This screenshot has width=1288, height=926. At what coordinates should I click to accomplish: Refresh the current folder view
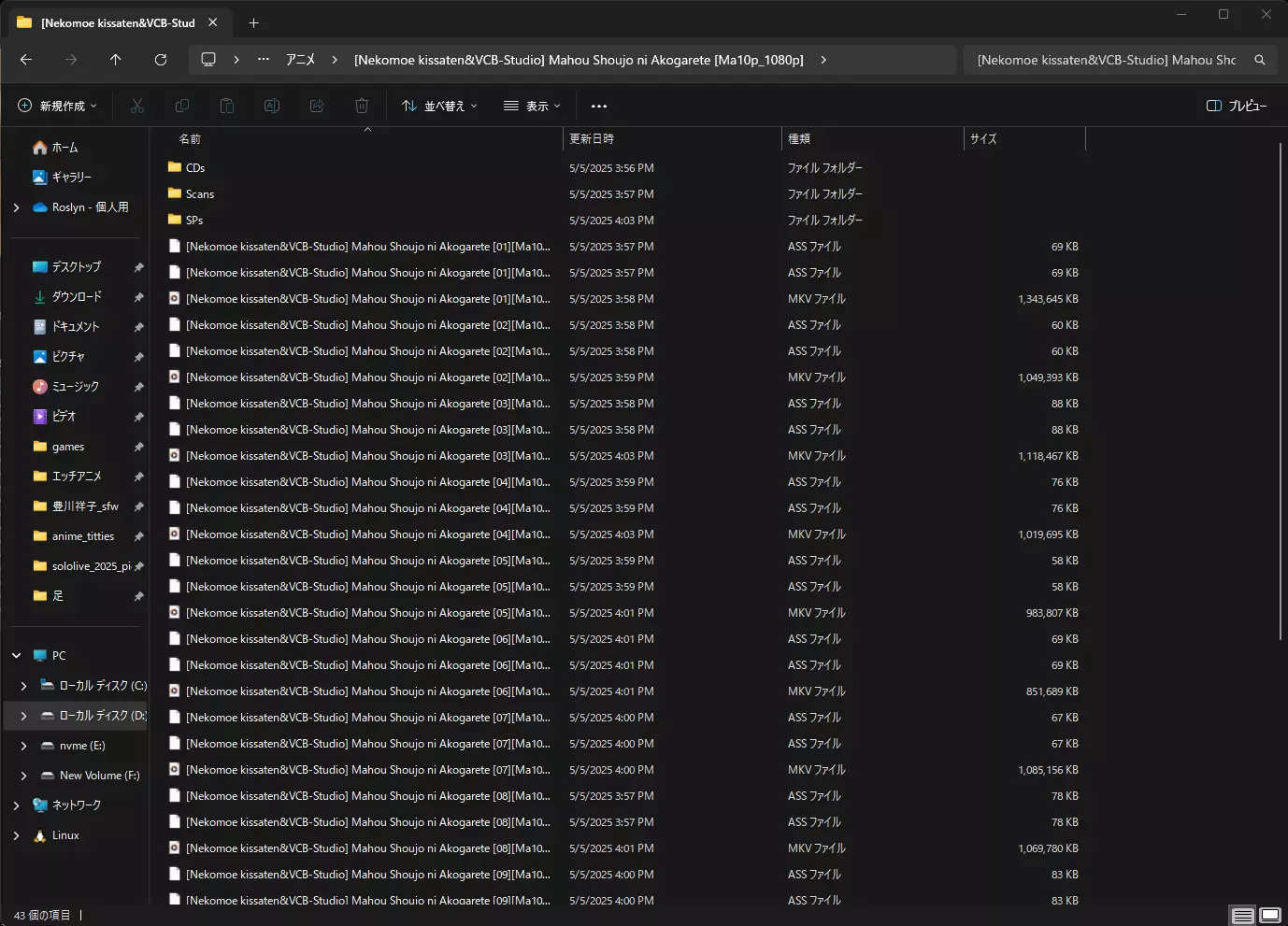(161, 60)
